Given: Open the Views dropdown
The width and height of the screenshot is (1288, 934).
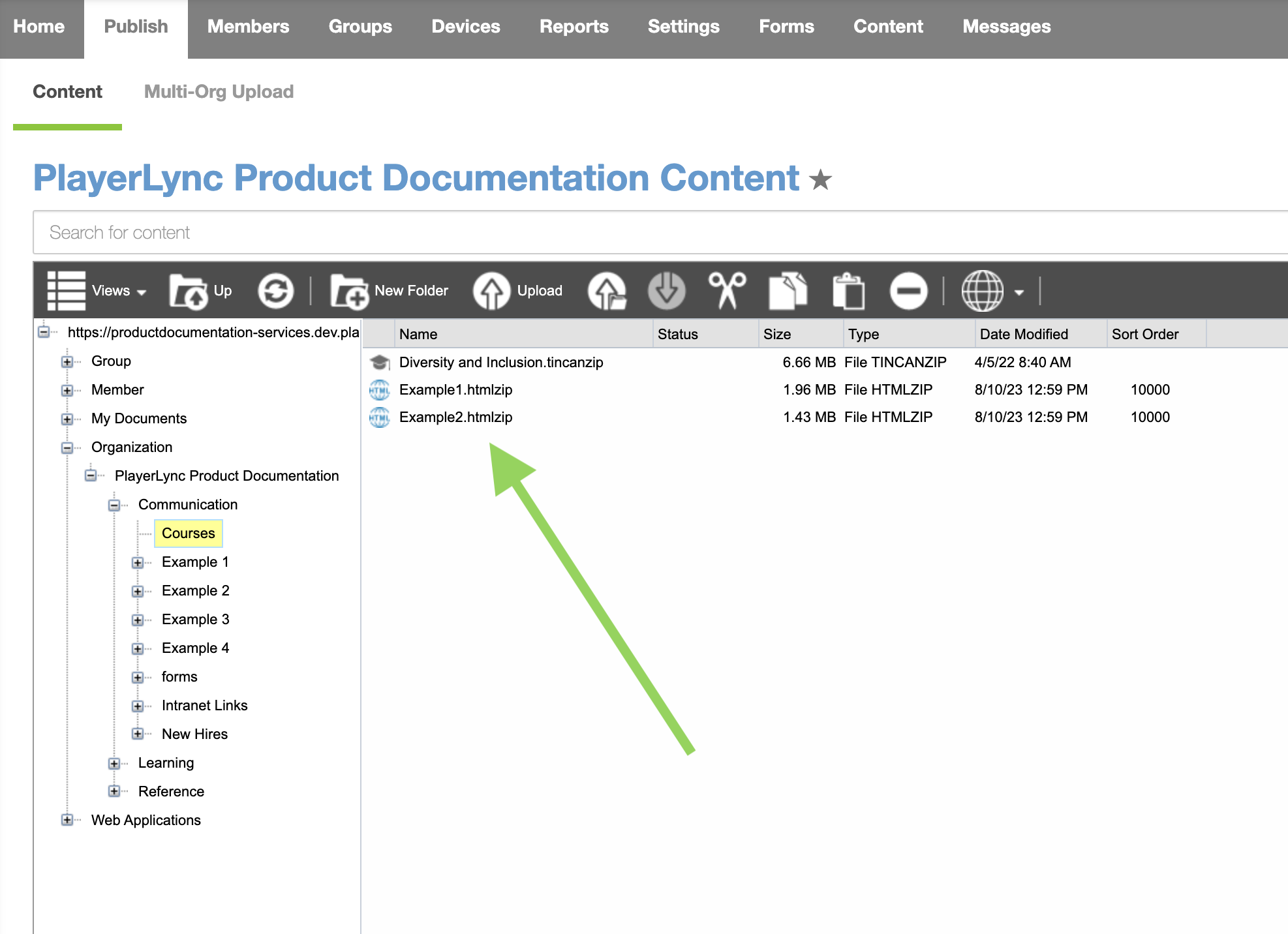Looking at the screenshot, I should point(97,291).
